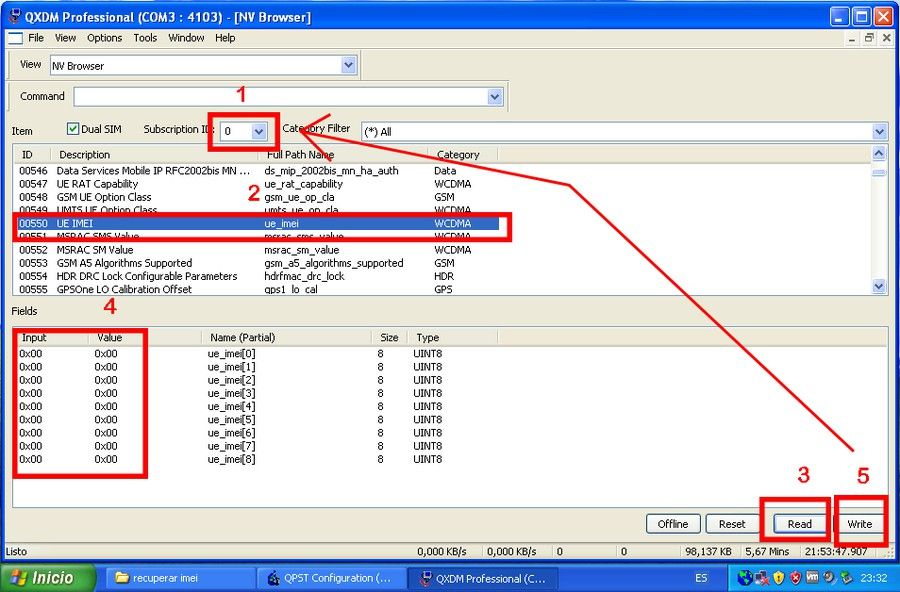900x592 pixels.
Task: Open the File menu
Action: (x=36, y=38)
